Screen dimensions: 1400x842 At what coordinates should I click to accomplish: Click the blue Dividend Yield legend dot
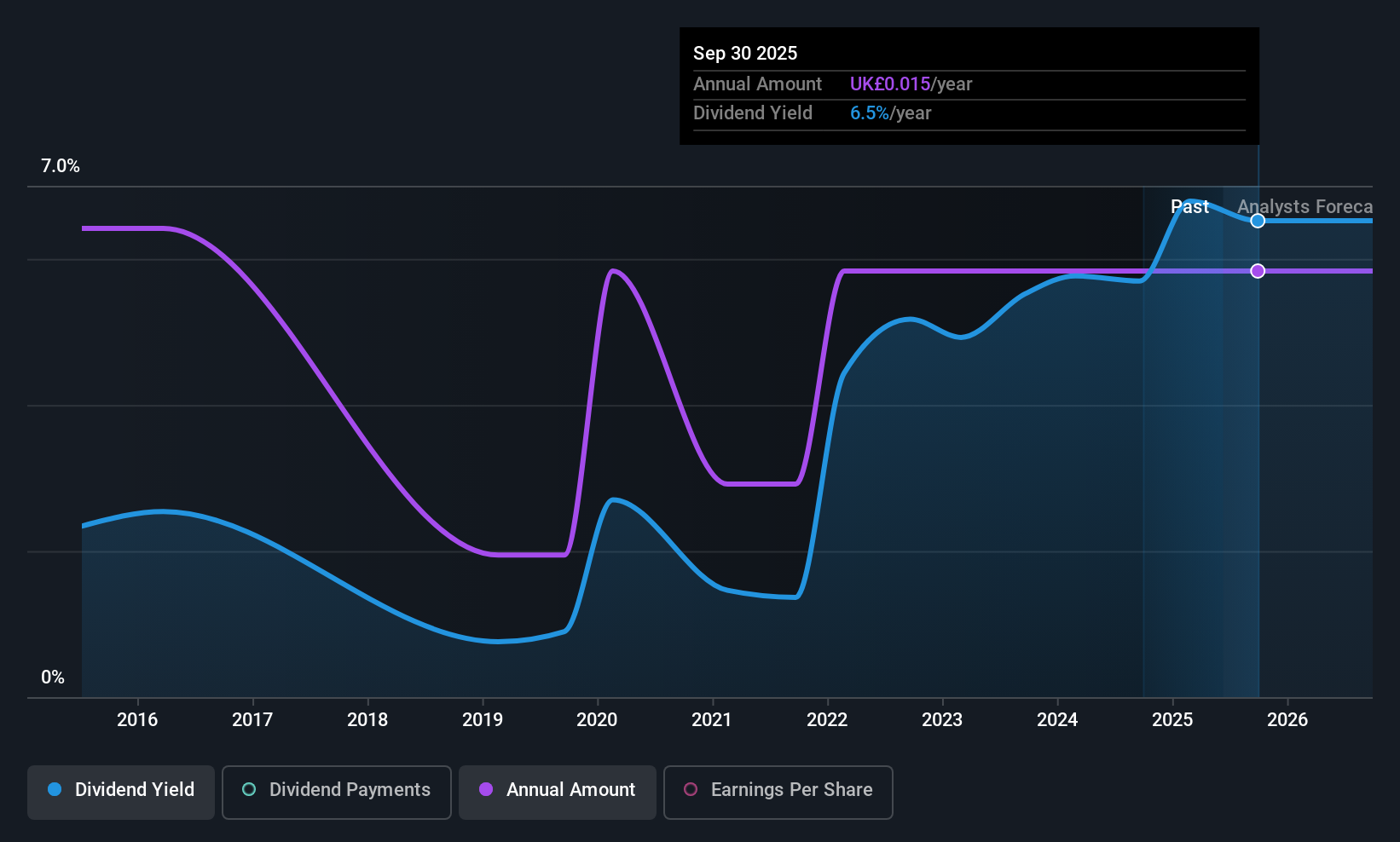pos(55,789)
